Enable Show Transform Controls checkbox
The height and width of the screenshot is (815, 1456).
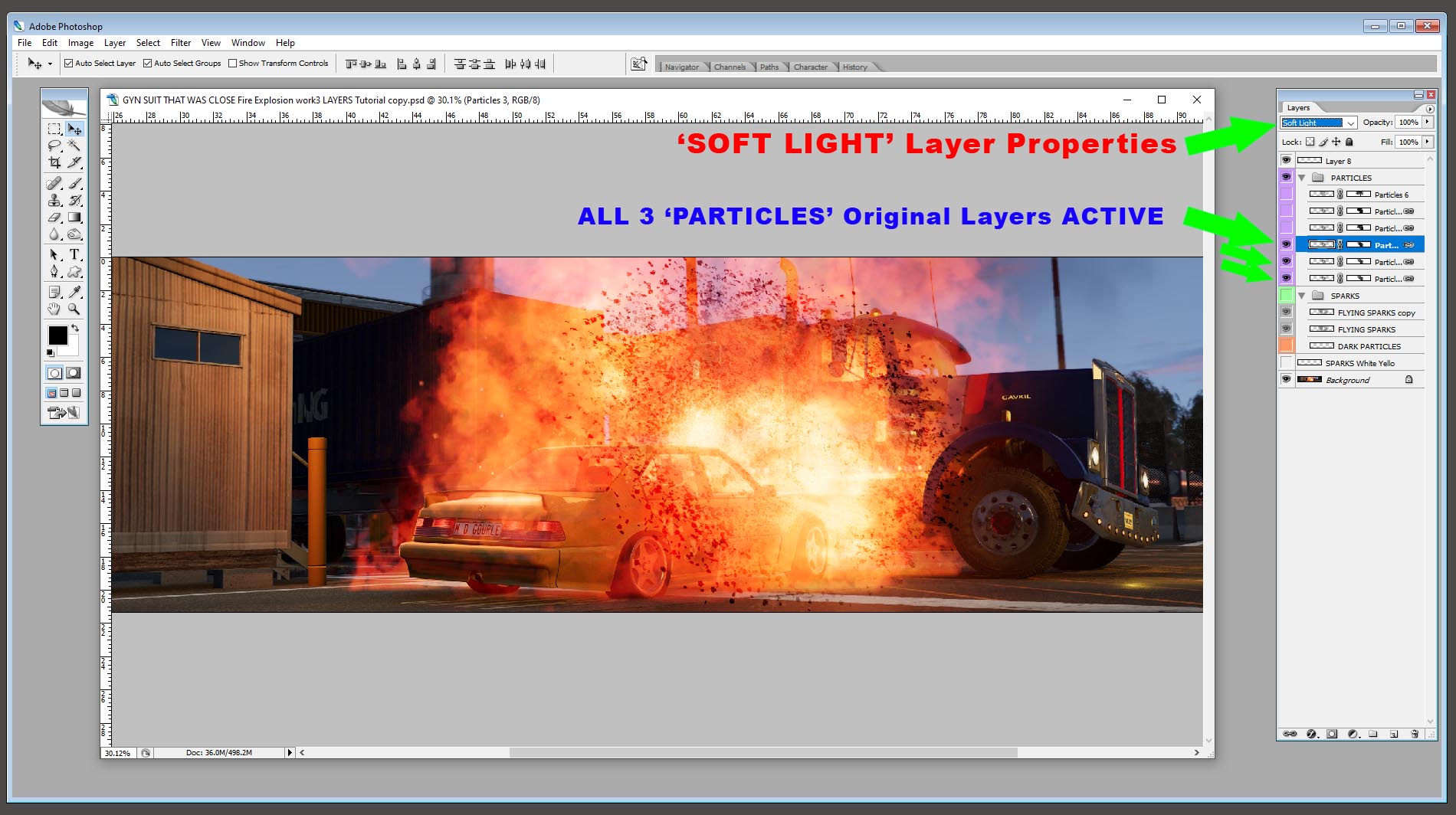pyautogui.click(x=233, y=64)
